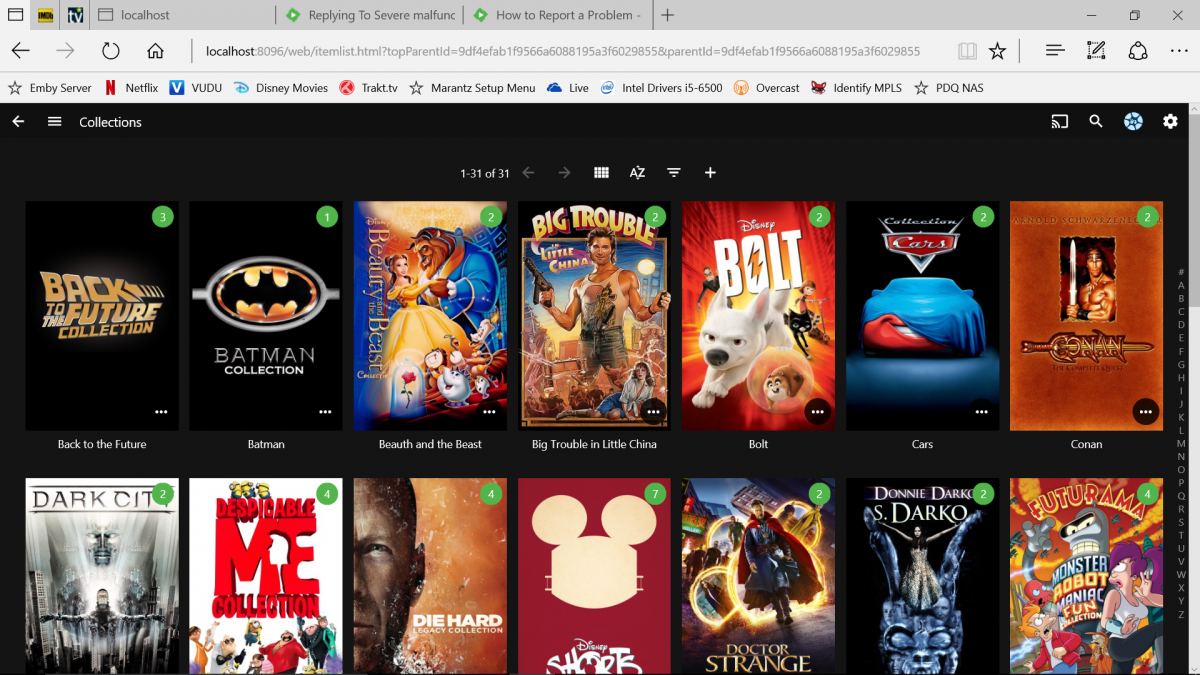1200x675 pixels.
Task: Jump to letter M in alphabet picker
Action: (1181, 443)
